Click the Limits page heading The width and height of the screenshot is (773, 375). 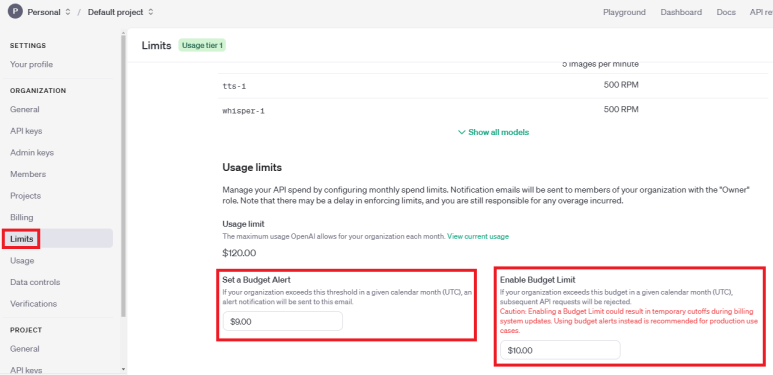(x=156, y=46)
